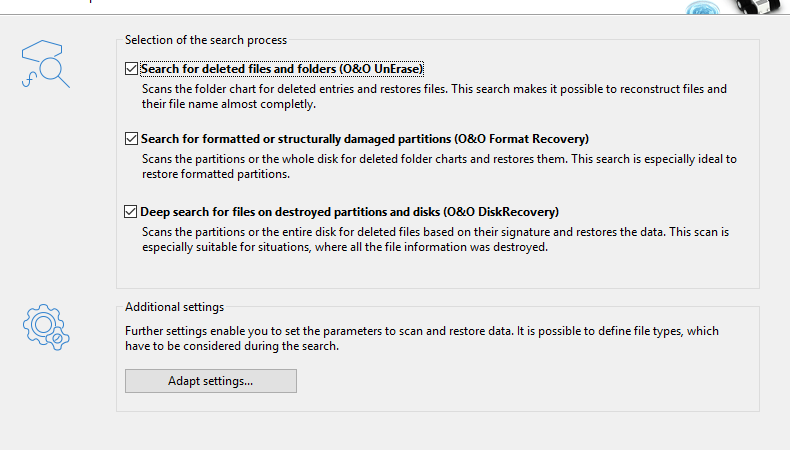Click the 'Scans the folder chart' description text
Image resolution: width=790 pixels, height=450 pixels.
434,96
